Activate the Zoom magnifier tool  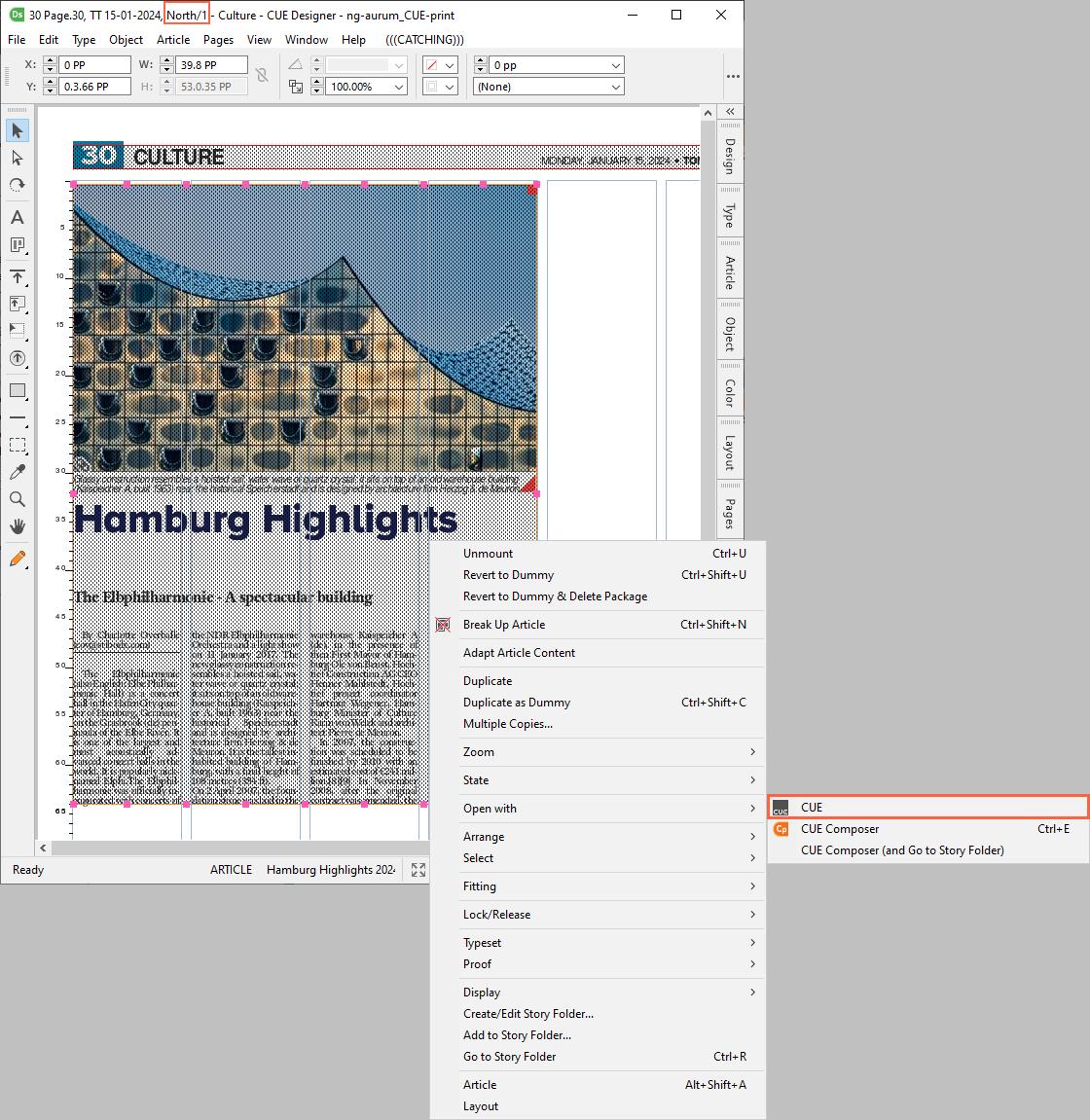click(17, 499)
